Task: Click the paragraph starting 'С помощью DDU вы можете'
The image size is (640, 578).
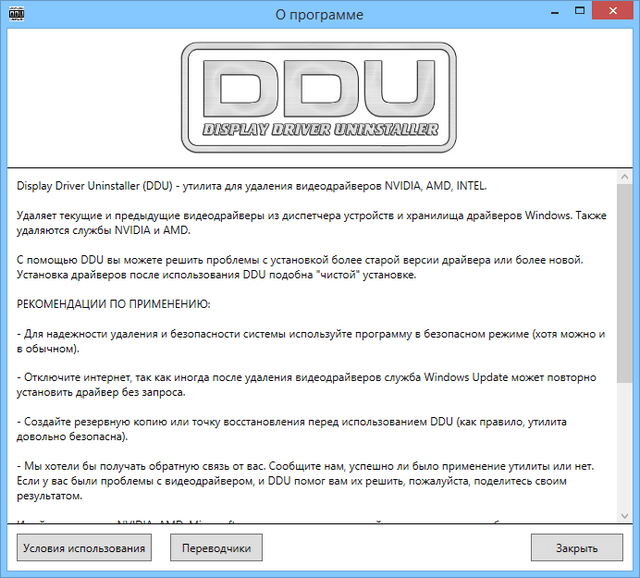Action: tap(300, 267)
